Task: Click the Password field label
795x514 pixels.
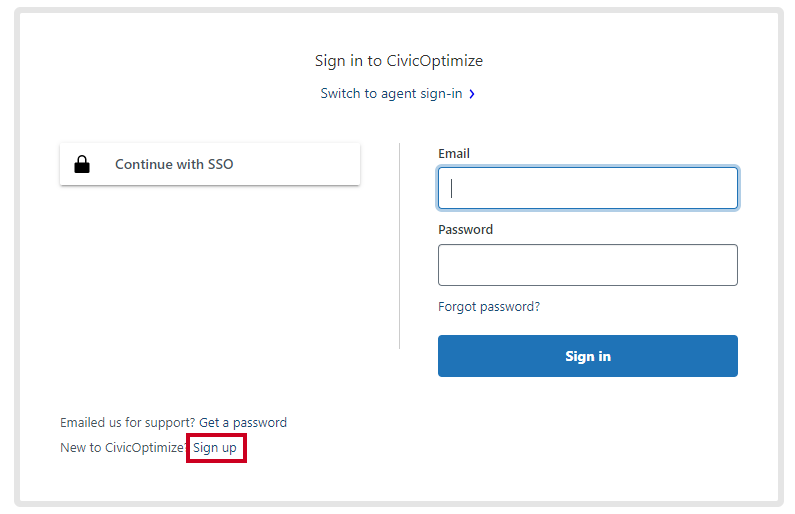Action: point(465,230)
